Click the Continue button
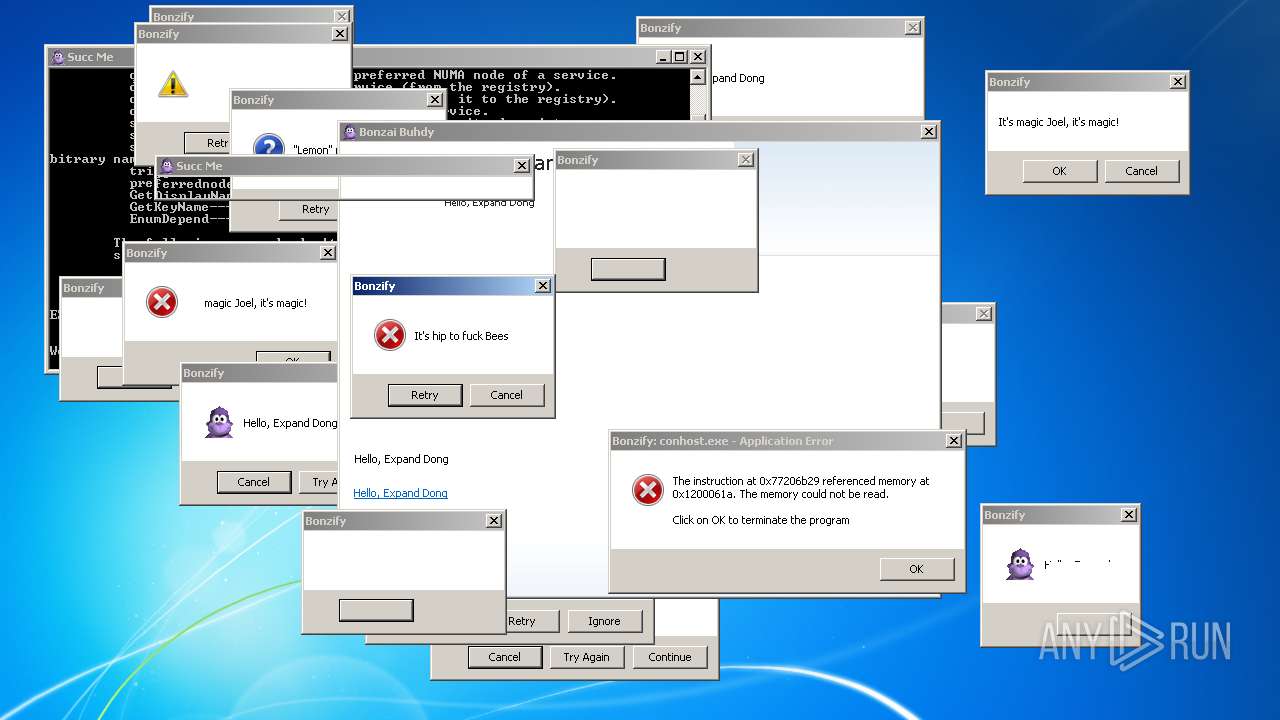This screenshot has width=1280, height=720. tap(670, 657)
